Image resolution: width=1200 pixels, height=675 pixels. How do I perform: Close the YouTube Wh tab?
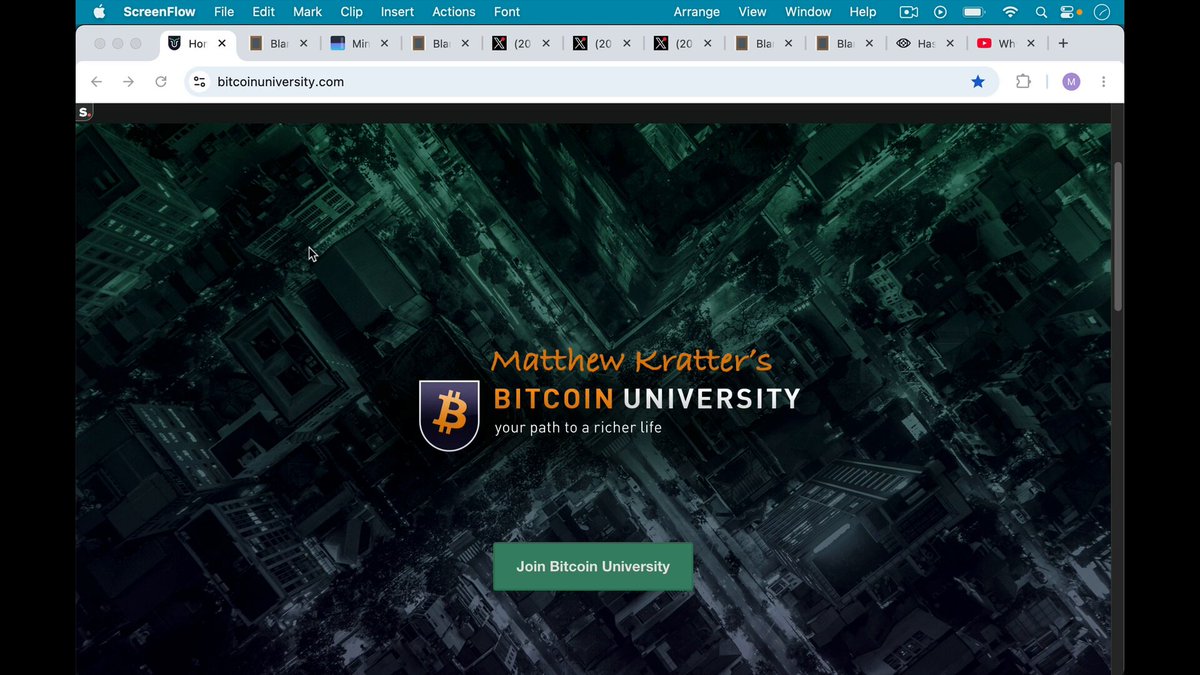tap(1031, 44)
